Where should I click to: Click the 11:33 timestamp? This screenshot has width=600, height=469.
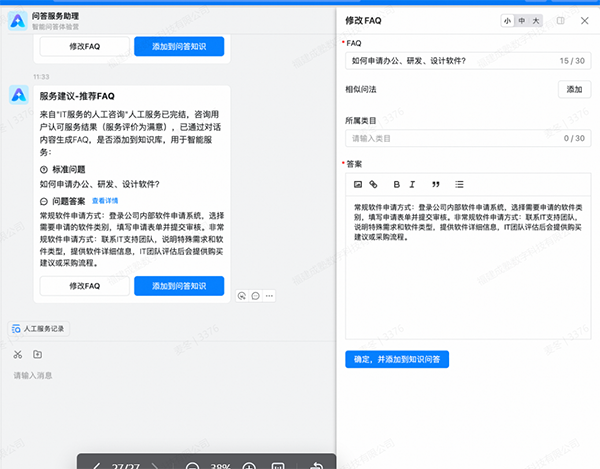[x=41, y=77]
